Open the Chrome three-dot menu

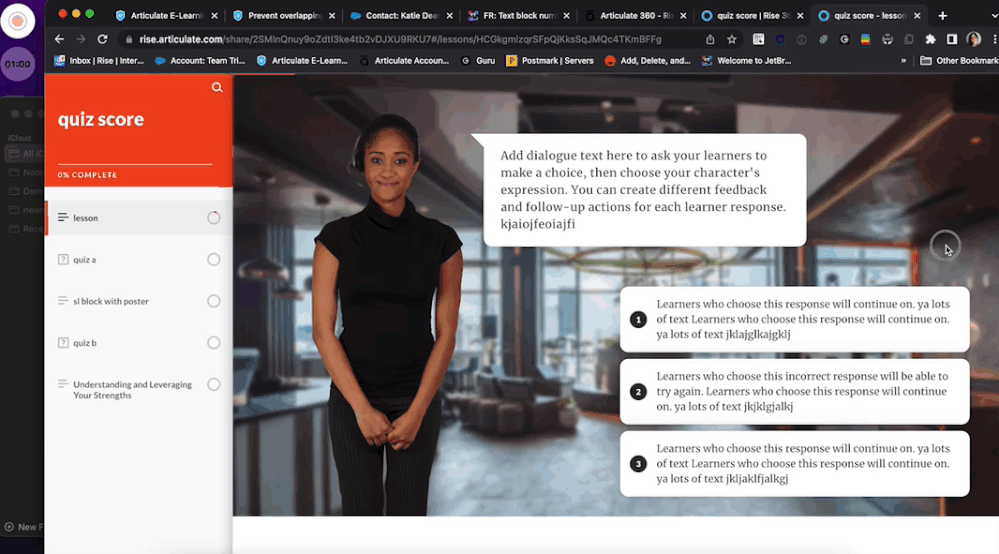click(x=994, y=39)
